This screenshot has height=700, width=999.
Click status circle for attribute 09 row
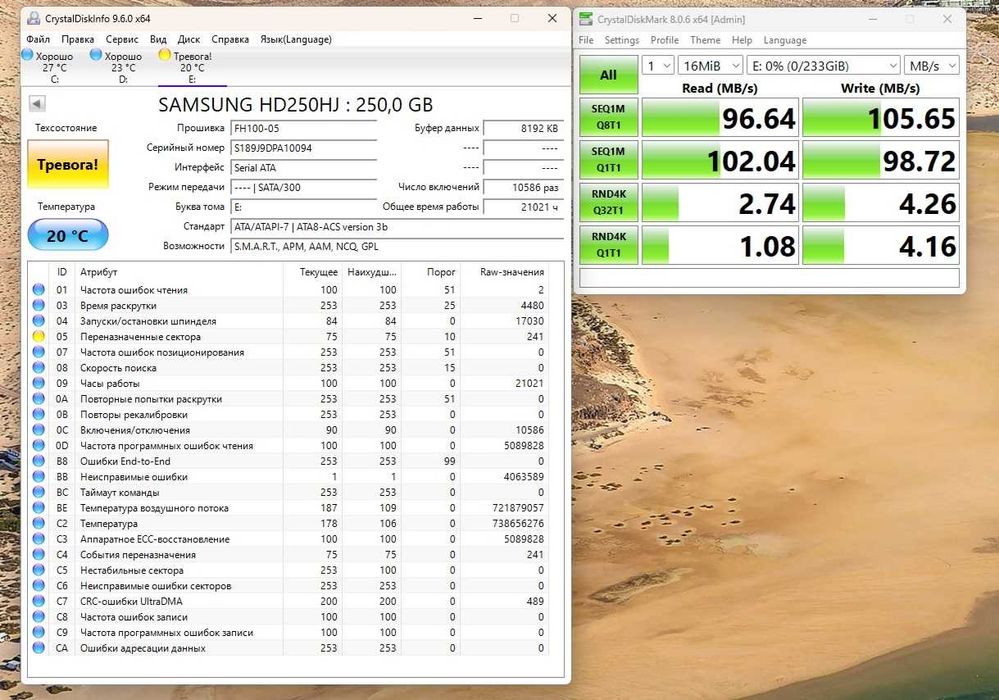38,383
